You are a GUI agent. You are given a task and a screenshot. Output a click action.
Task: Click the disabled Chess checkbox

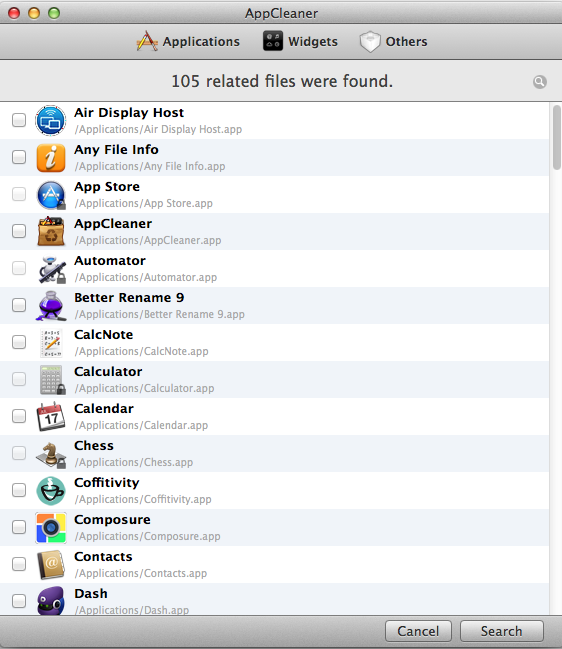coord(19,453)
